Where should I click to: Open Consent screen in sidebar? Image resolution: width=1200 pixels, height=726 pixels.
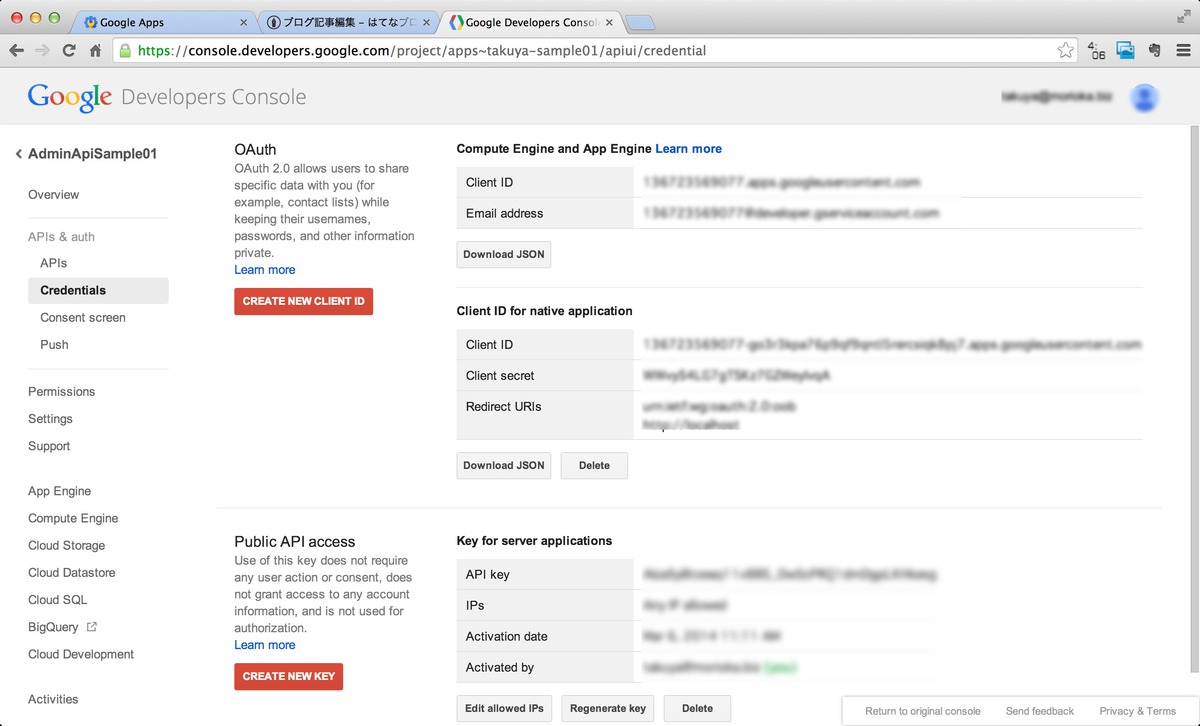tap(83, 317)
